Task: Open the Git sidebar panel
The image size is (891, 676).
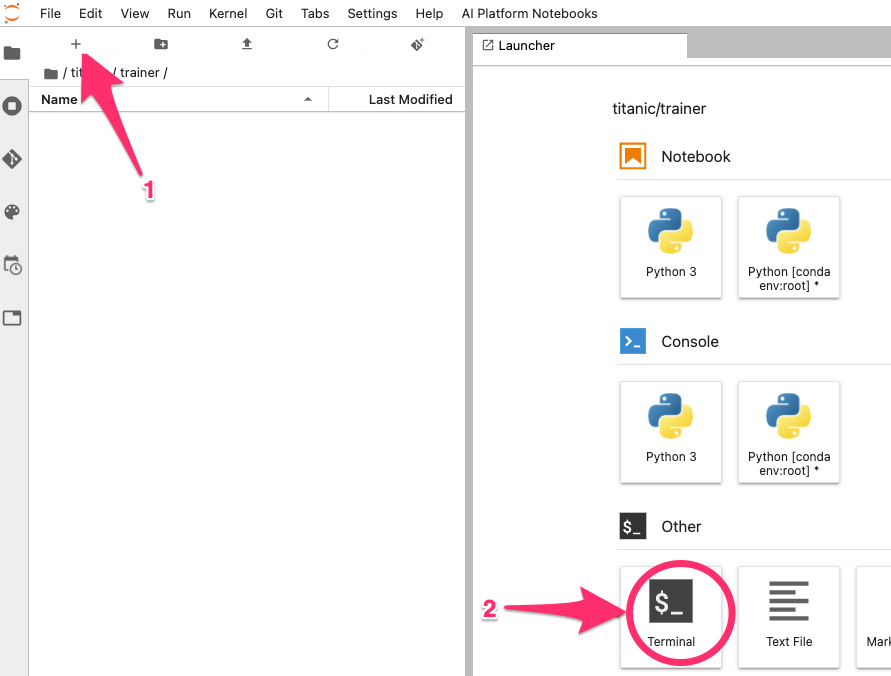Action: pos(12,159)
